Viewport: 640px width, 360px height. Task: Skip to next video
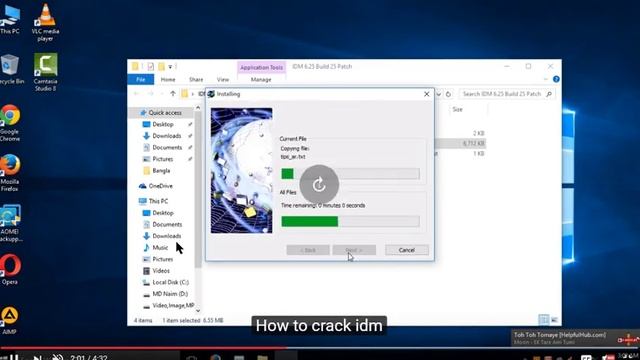pos(37,358)
